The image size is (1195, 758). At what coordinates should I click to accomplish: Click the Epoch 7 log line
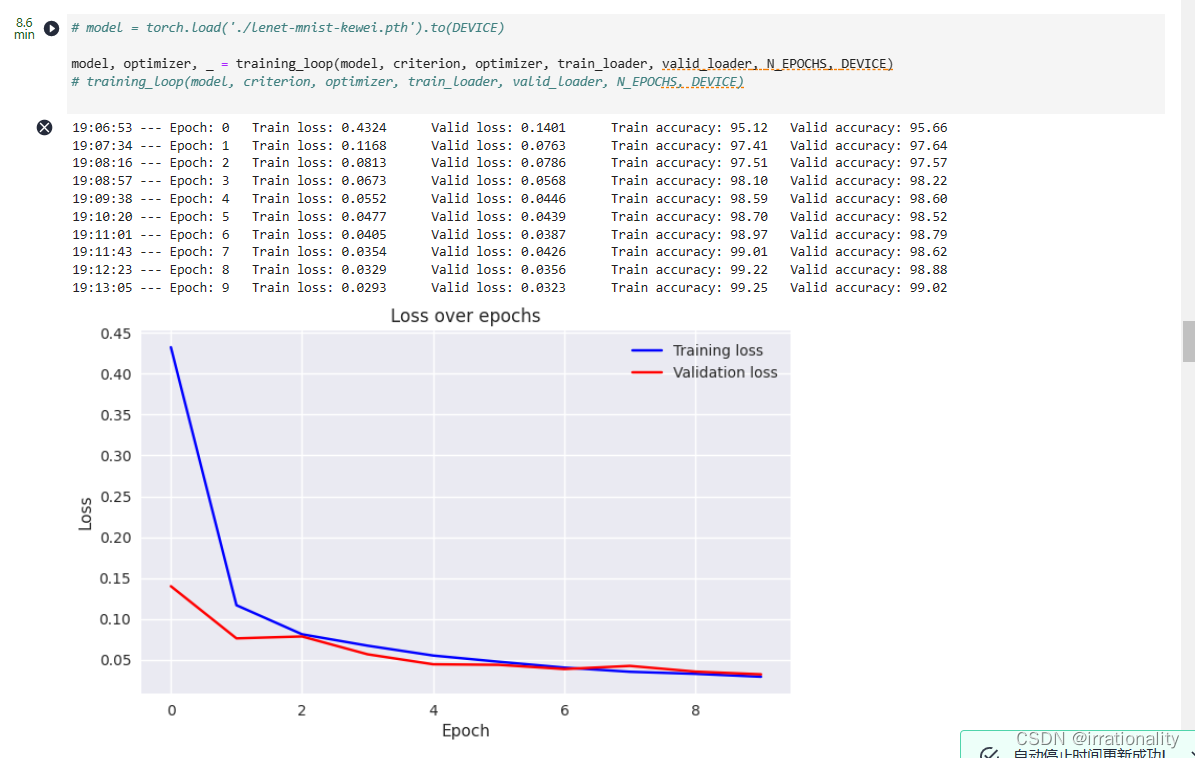(x=509, y=252)
